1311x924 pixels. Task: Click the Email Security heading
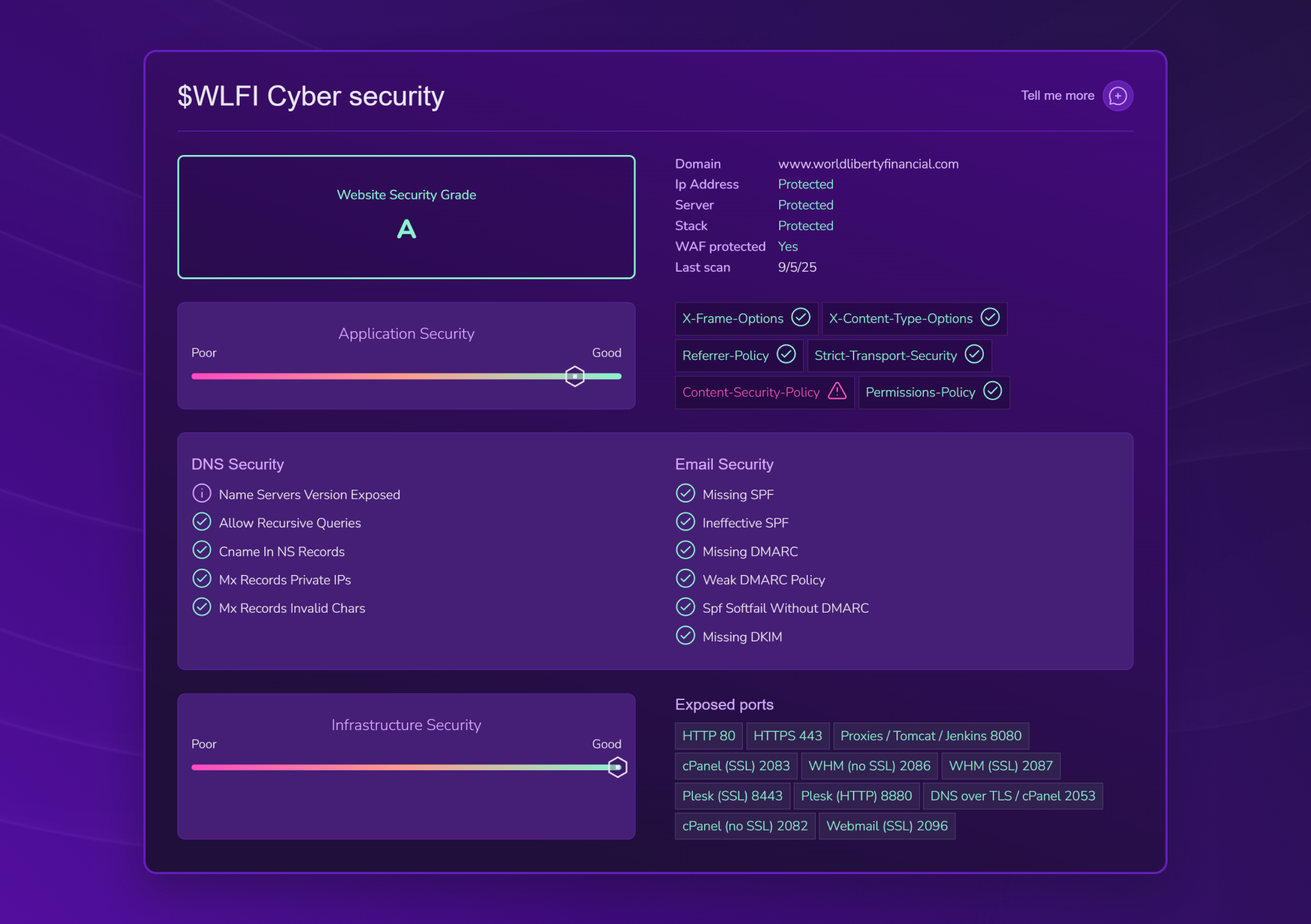[x=724, y=464]
